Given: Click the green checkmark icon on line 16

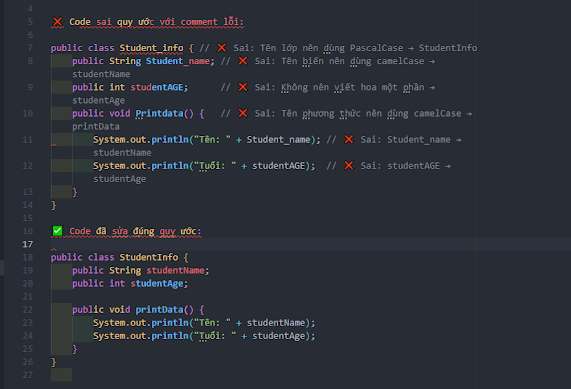Looking at the screenshot, I should pos(57,231).
